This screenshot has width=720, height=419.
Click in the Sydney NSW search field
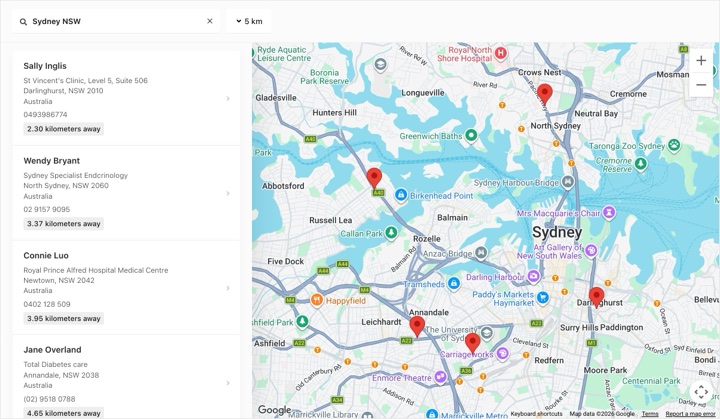tap(116, 21)
